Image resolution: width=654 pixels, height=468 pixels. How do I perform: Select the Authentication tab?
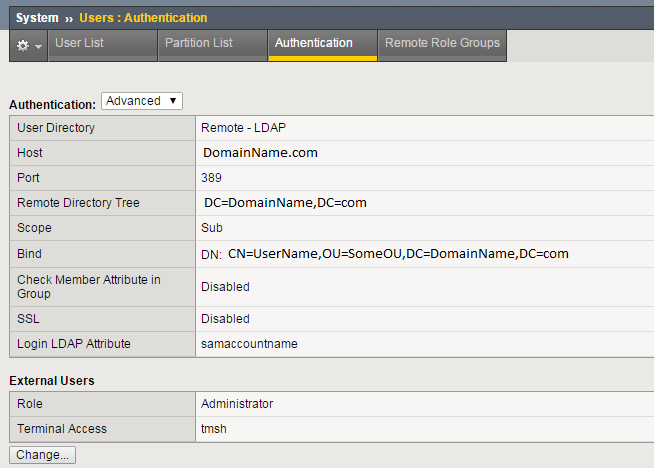coord(313,44)
